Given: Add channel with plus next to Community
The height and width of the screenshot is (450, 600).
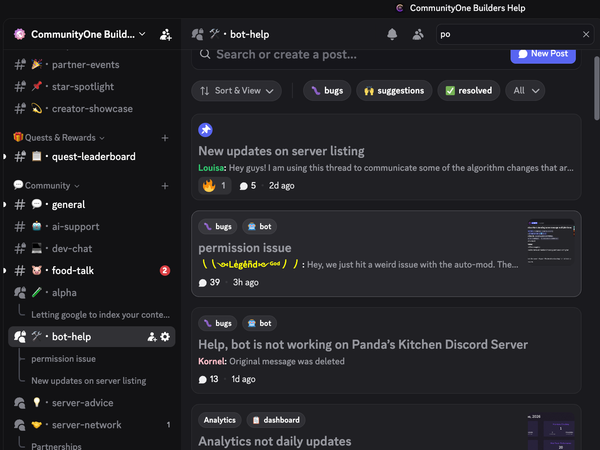Looking at the screenshot, I should pos(165,186).
